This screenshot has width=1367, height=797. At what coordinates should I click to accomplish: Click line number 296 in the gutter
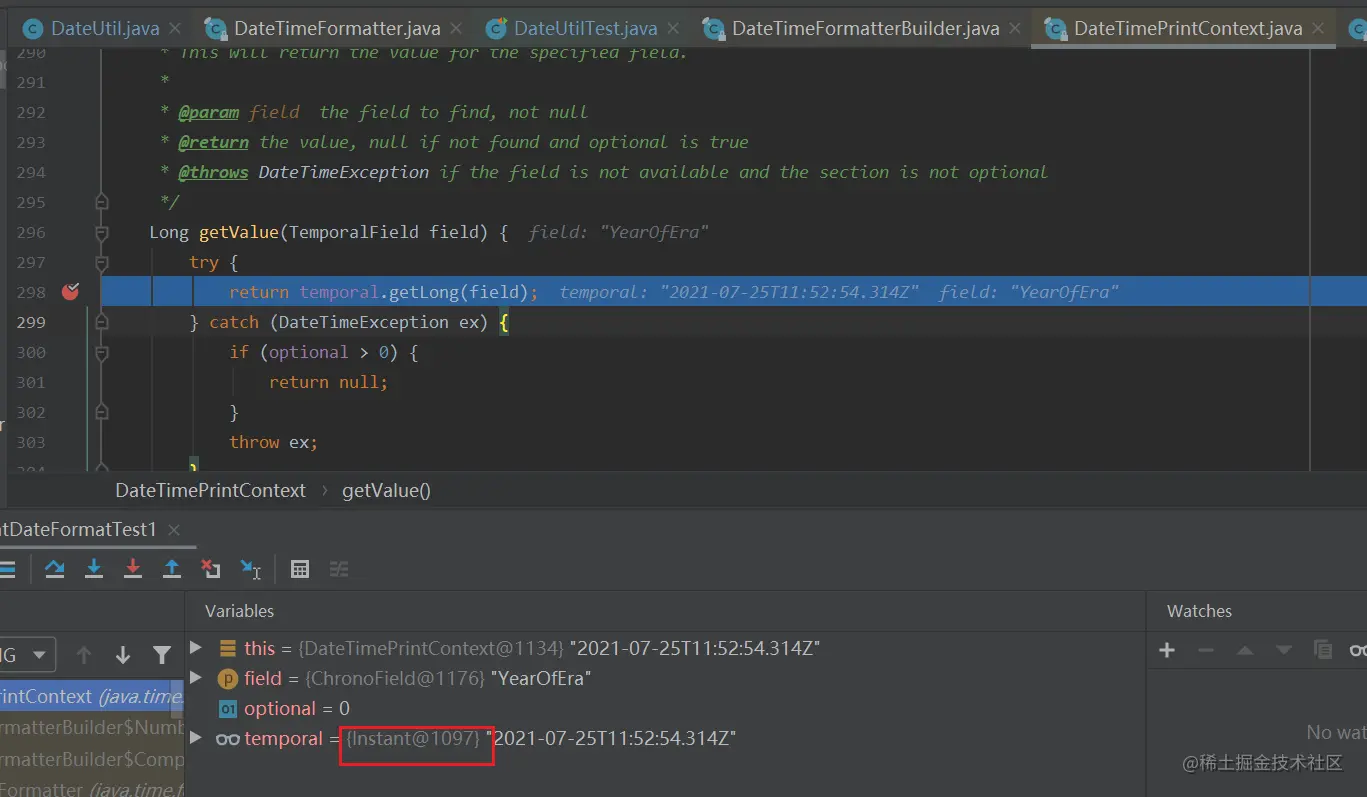[x=31, y=232]
